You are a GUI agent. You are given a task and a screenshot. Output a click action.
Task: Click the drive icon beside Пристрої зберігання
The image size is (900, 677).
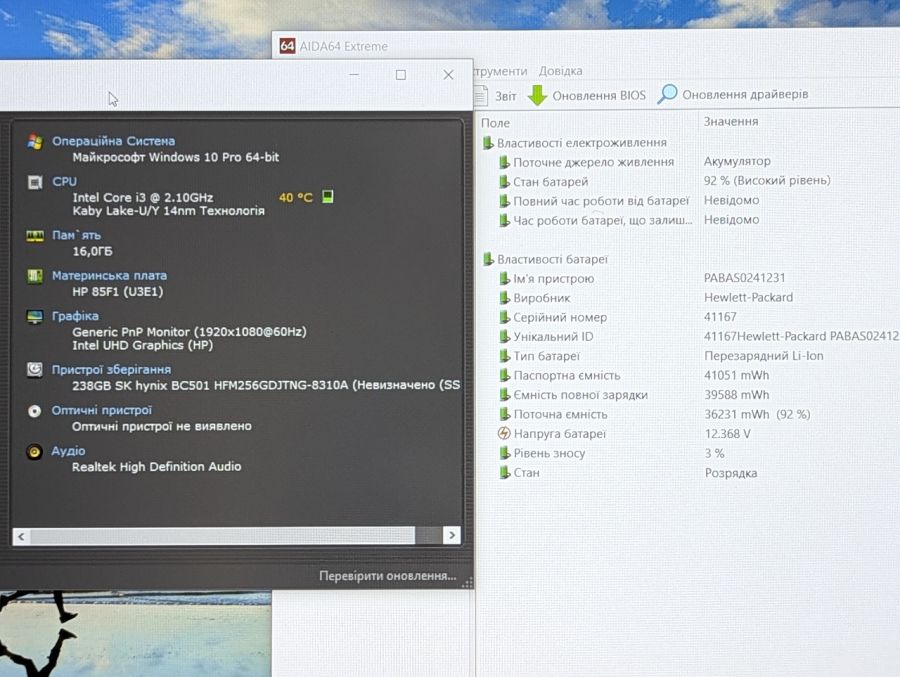34,369
